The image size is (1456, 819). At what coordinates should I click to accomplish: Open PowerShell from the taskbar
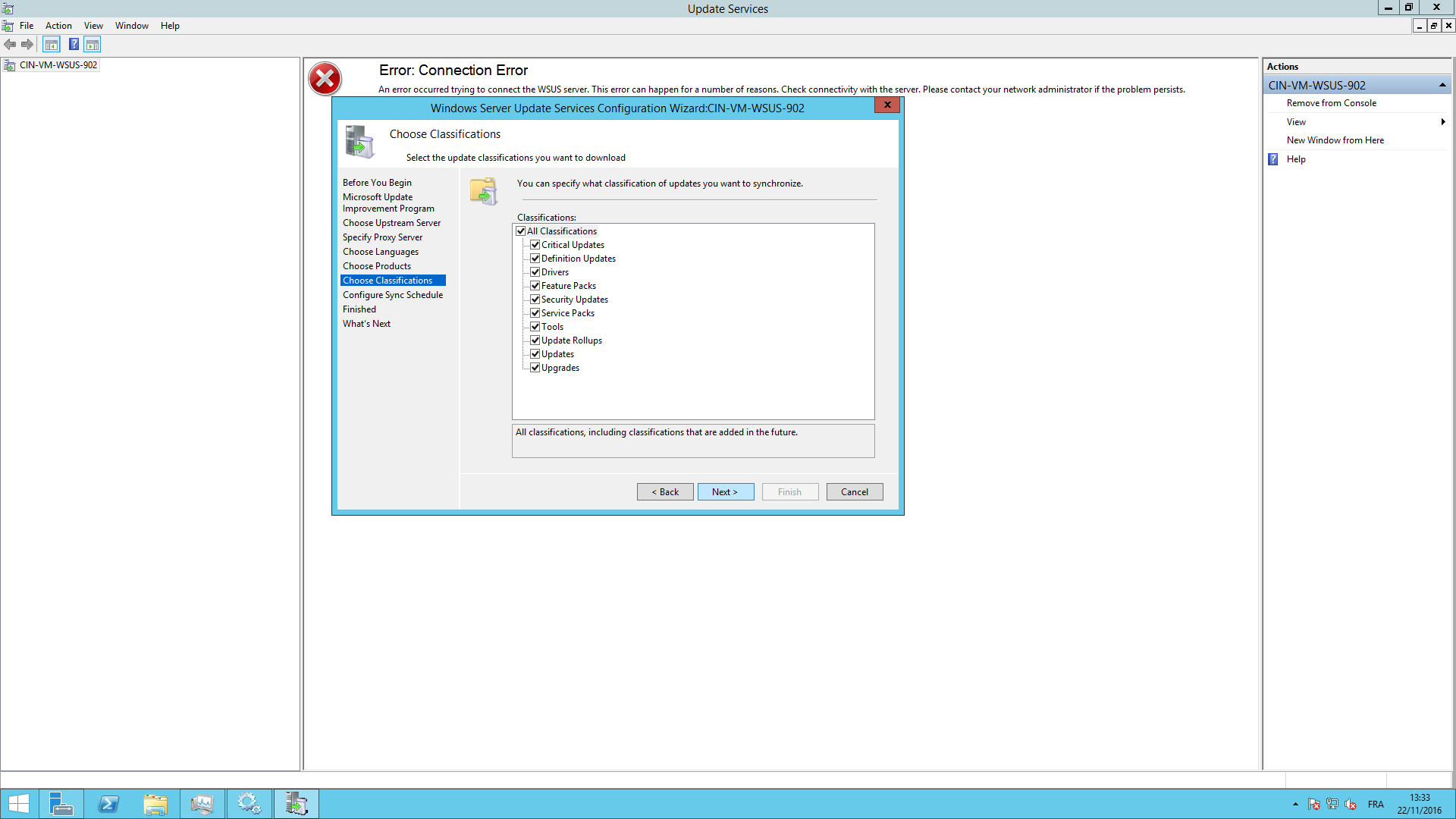pos(108,804)
